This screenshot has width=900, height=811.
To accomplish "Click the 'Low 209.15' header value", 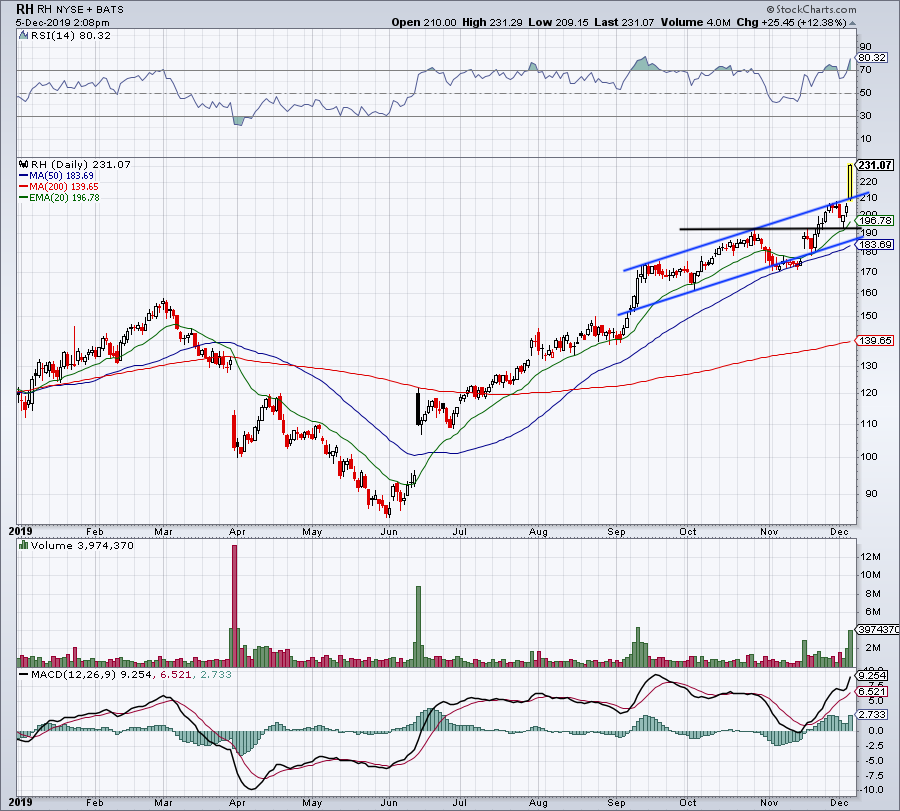I will point(559,22).
